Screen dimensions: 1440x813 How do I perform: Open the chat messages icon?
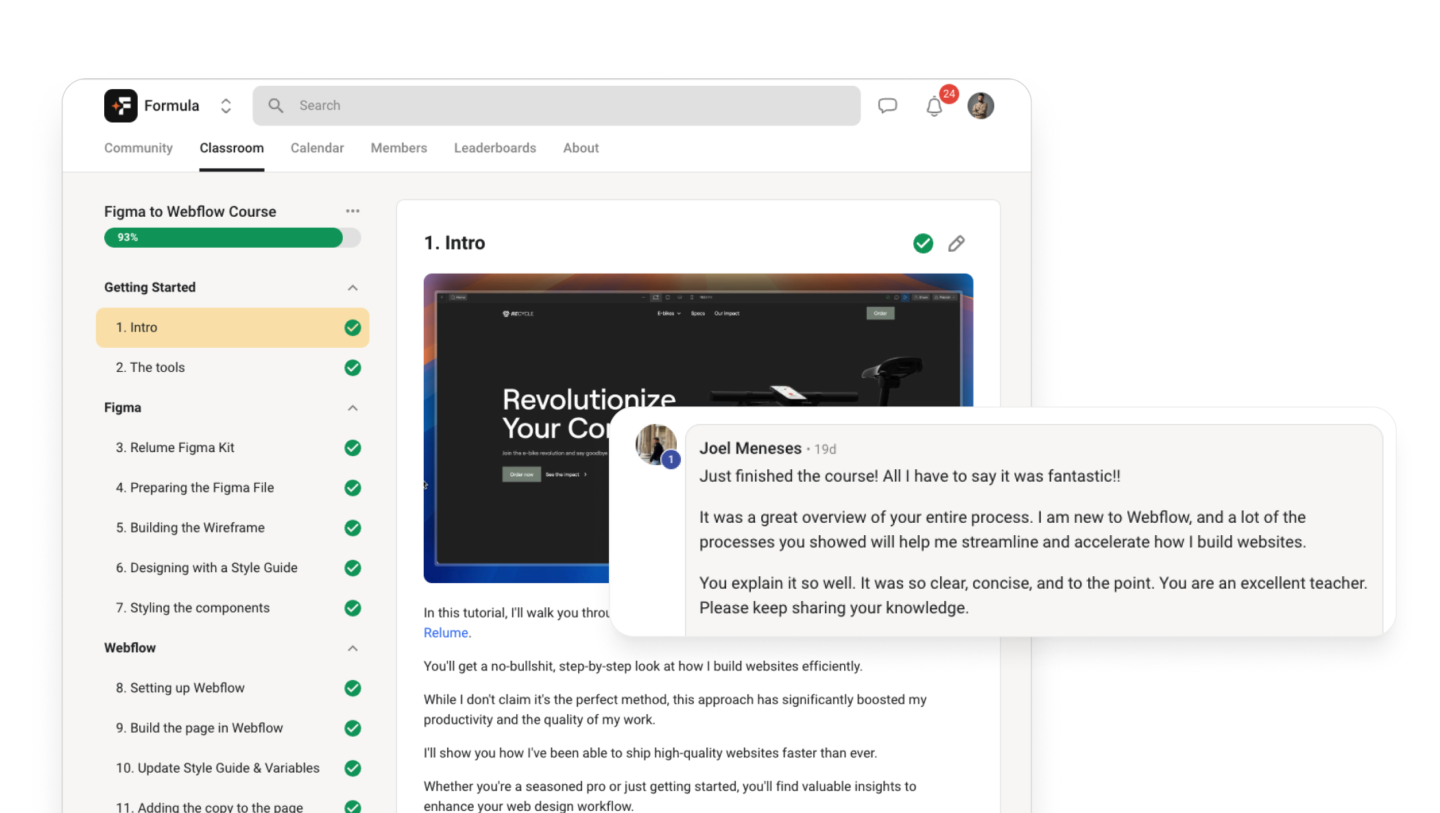tap(887, 105)
